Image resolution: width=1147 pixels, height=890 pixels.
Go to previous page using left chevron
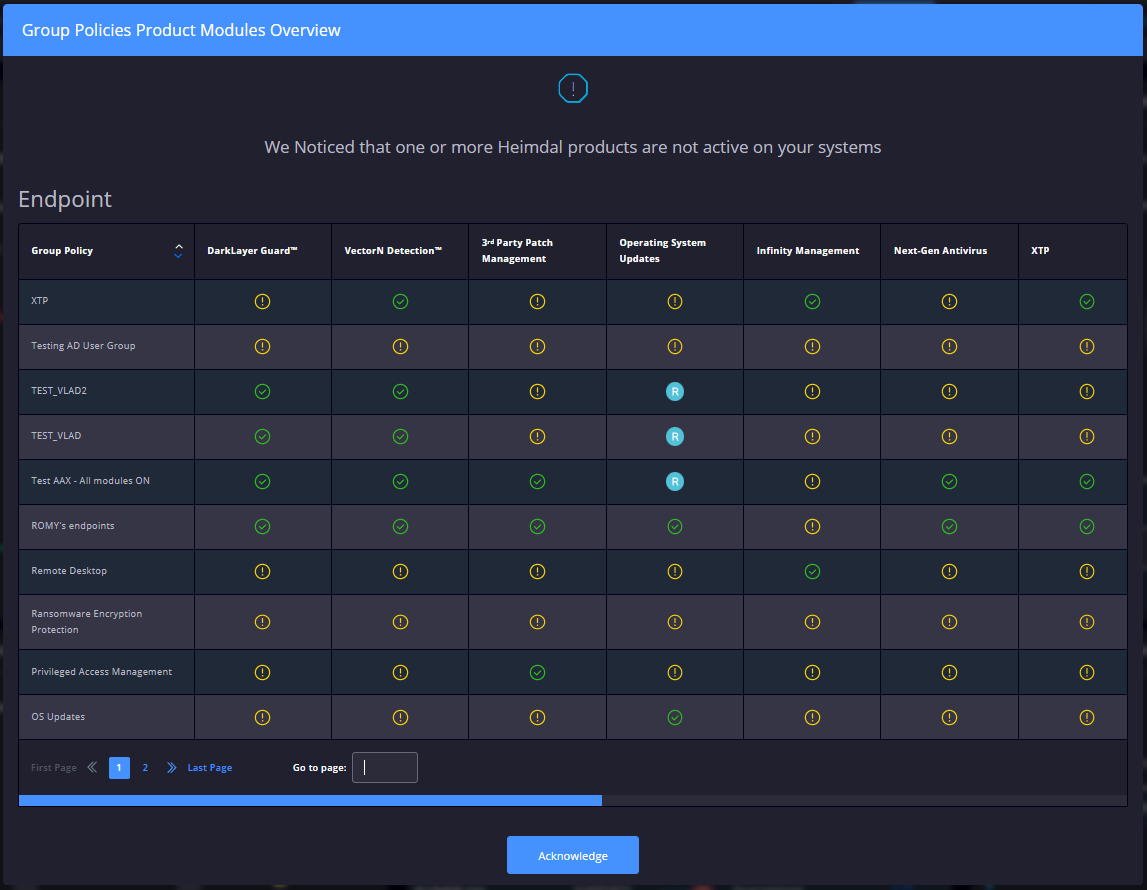(92, 768)
